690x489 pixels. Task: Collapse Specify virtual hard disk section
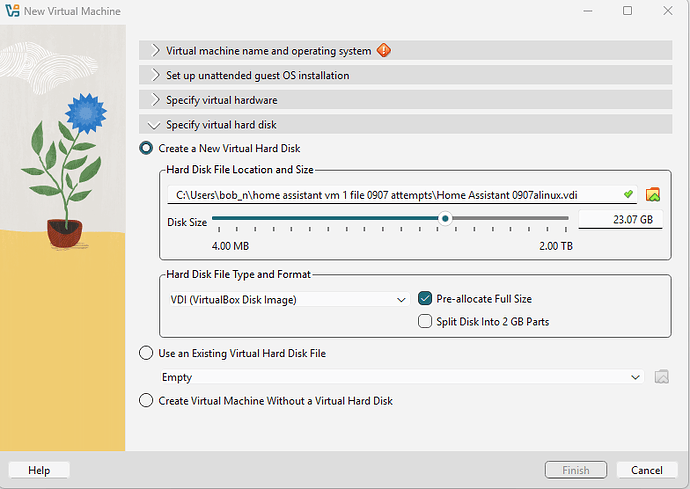(x=405, y=125)
